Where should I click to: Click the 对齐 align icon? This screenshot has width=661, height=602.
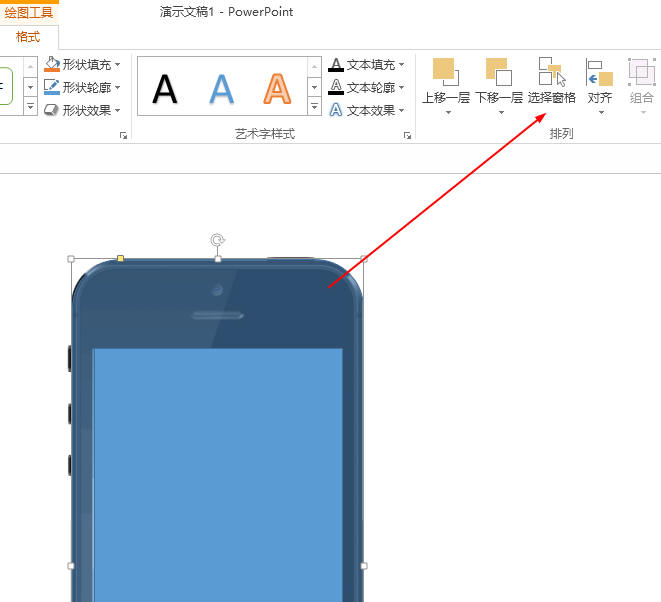599,73
